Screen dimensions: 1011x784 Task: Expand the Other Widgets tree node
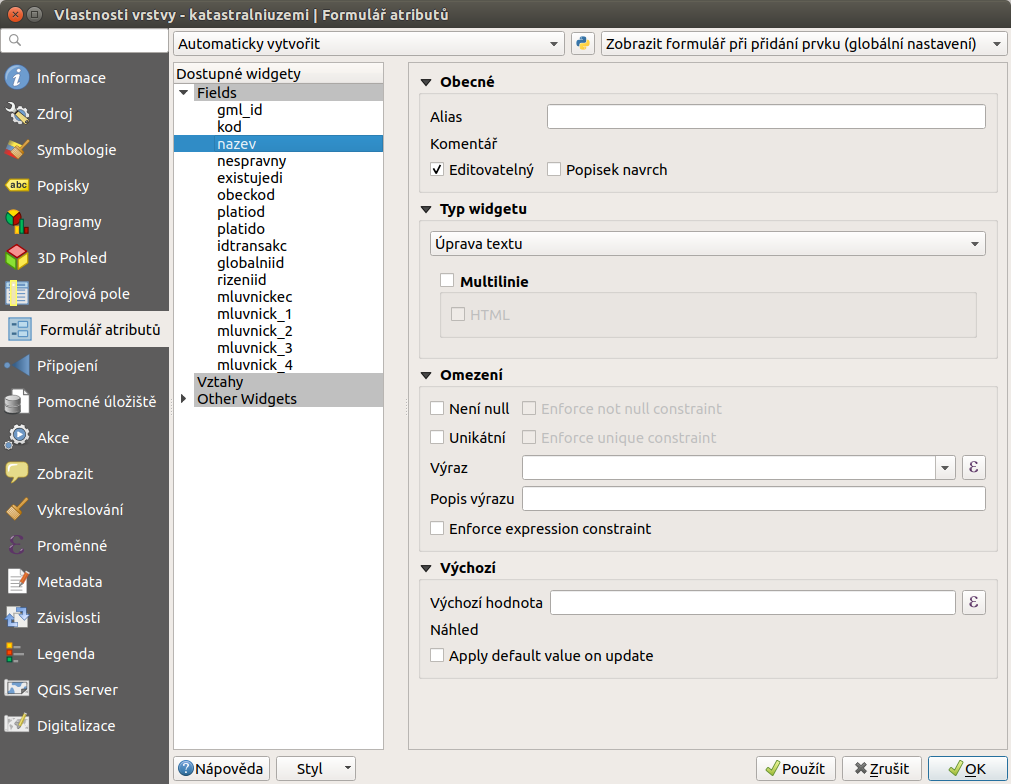[x=184, y=399]
